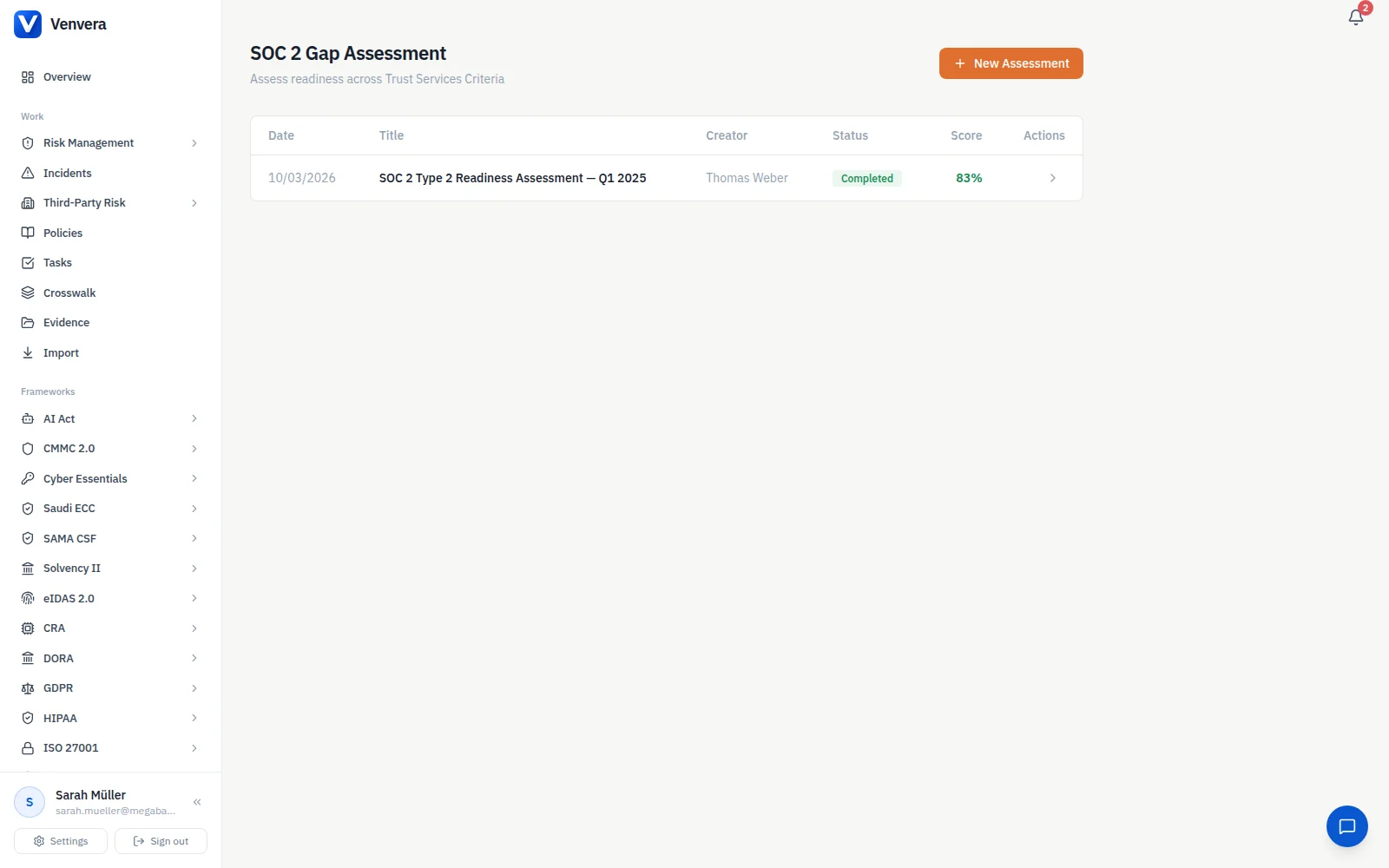Open the Tasks page
1389x868 pixels.
pyautogui.click(x=110, y=263)
